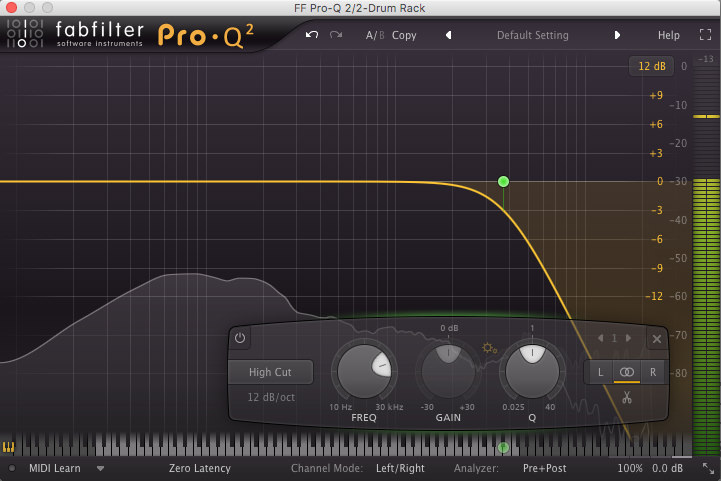Screen dimensions: 721x481
Task: Click the Pro-Q 2 product logo
Action: tap(206, 36)
